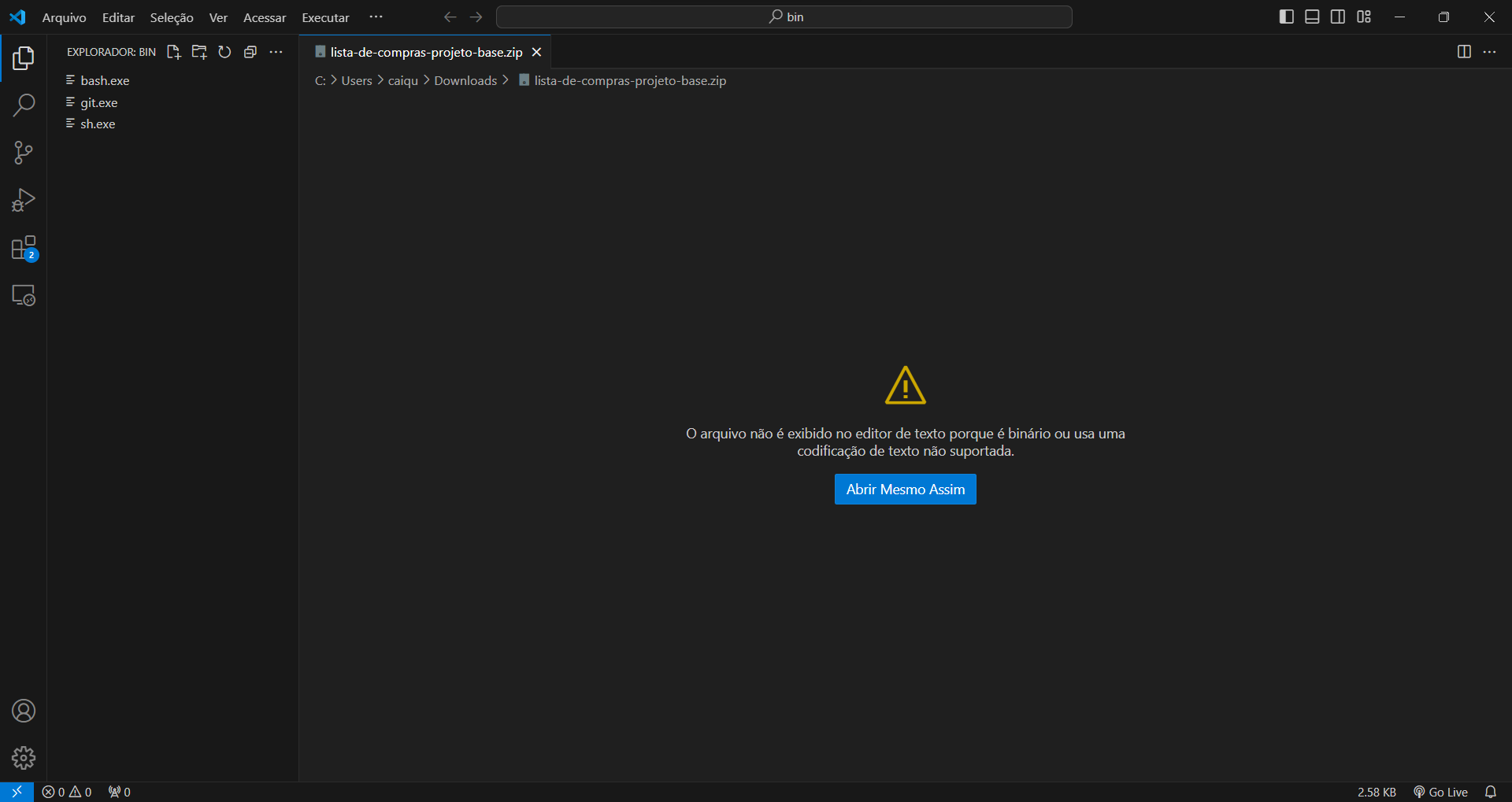The height and width of the screenshot is (802, 1512).
Task: Start Go Live server from status bar
Action: [1440, 792]
